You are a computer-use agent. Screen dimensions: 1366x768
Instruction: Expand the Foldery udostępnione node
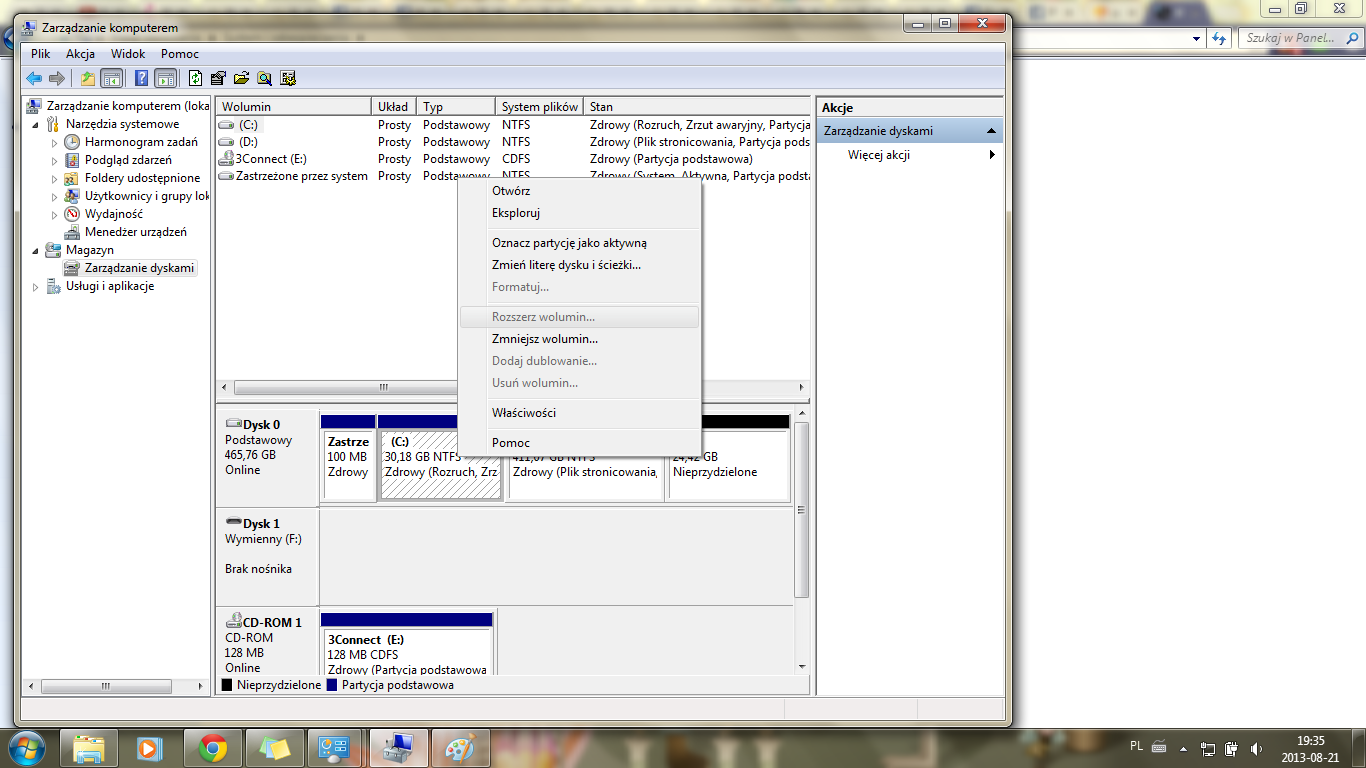(x=55, y=178)
